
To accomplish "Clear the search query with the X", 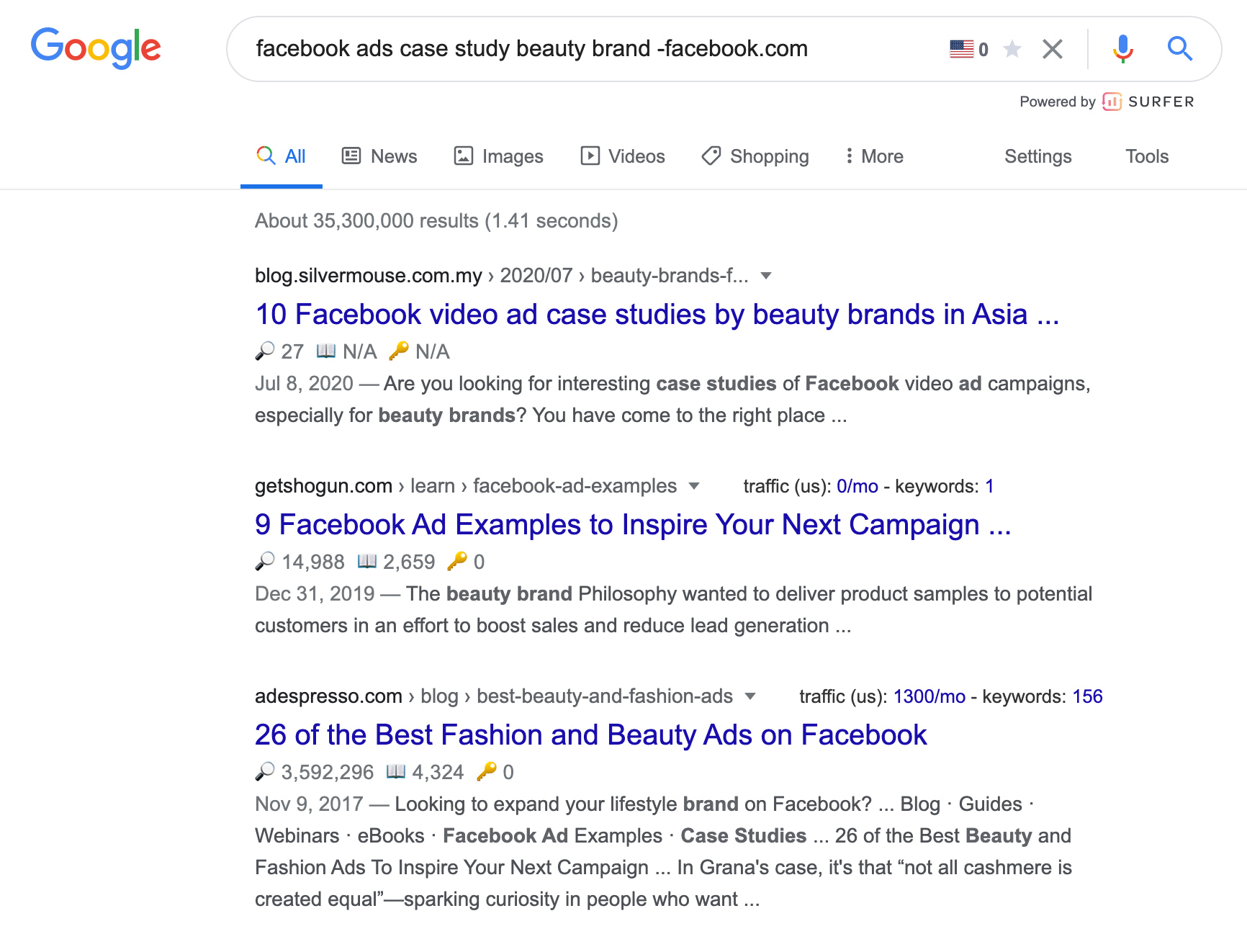I will (x=1052, y=49).
